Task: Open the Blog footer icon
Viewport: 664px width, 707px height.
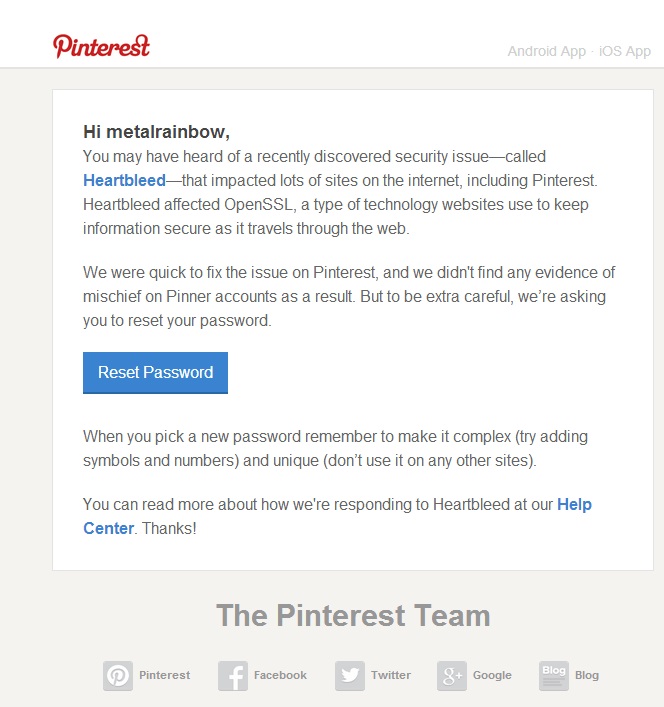Action: pos(554,676)
